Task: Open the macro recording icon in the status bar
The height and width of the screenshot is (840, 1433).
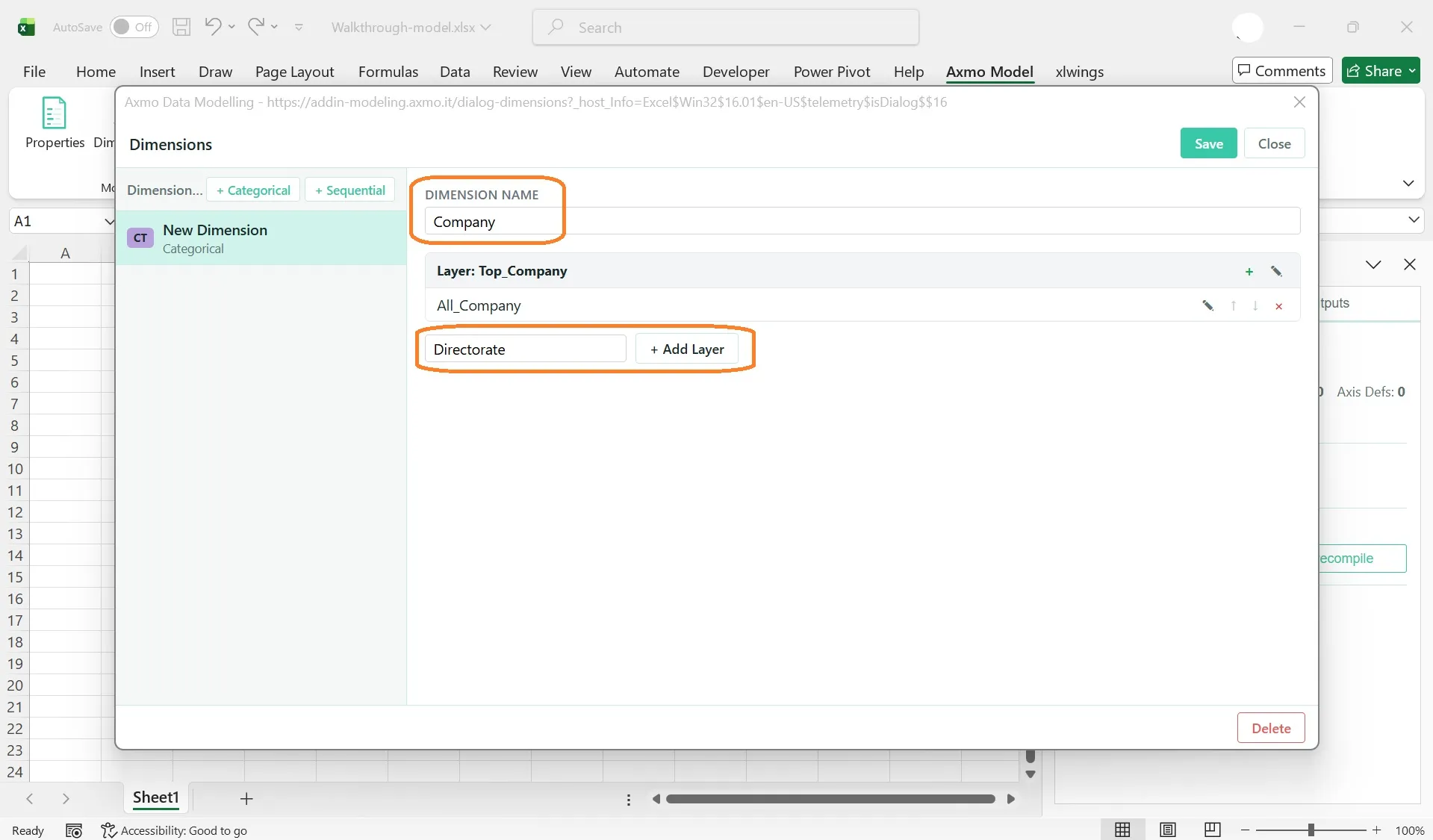Action: pos(73,830)
